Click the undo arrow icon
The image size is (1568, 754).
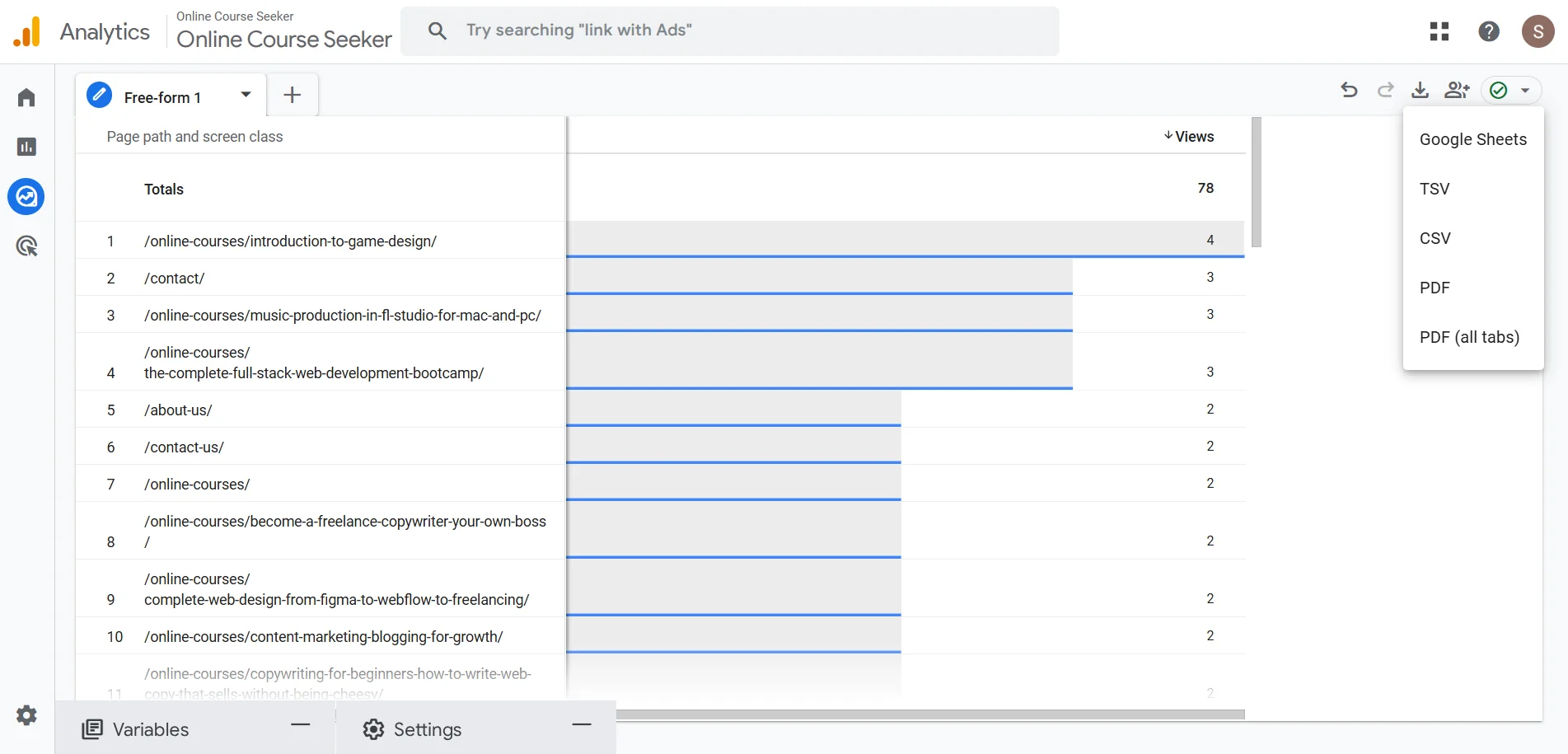point(1349,90)
